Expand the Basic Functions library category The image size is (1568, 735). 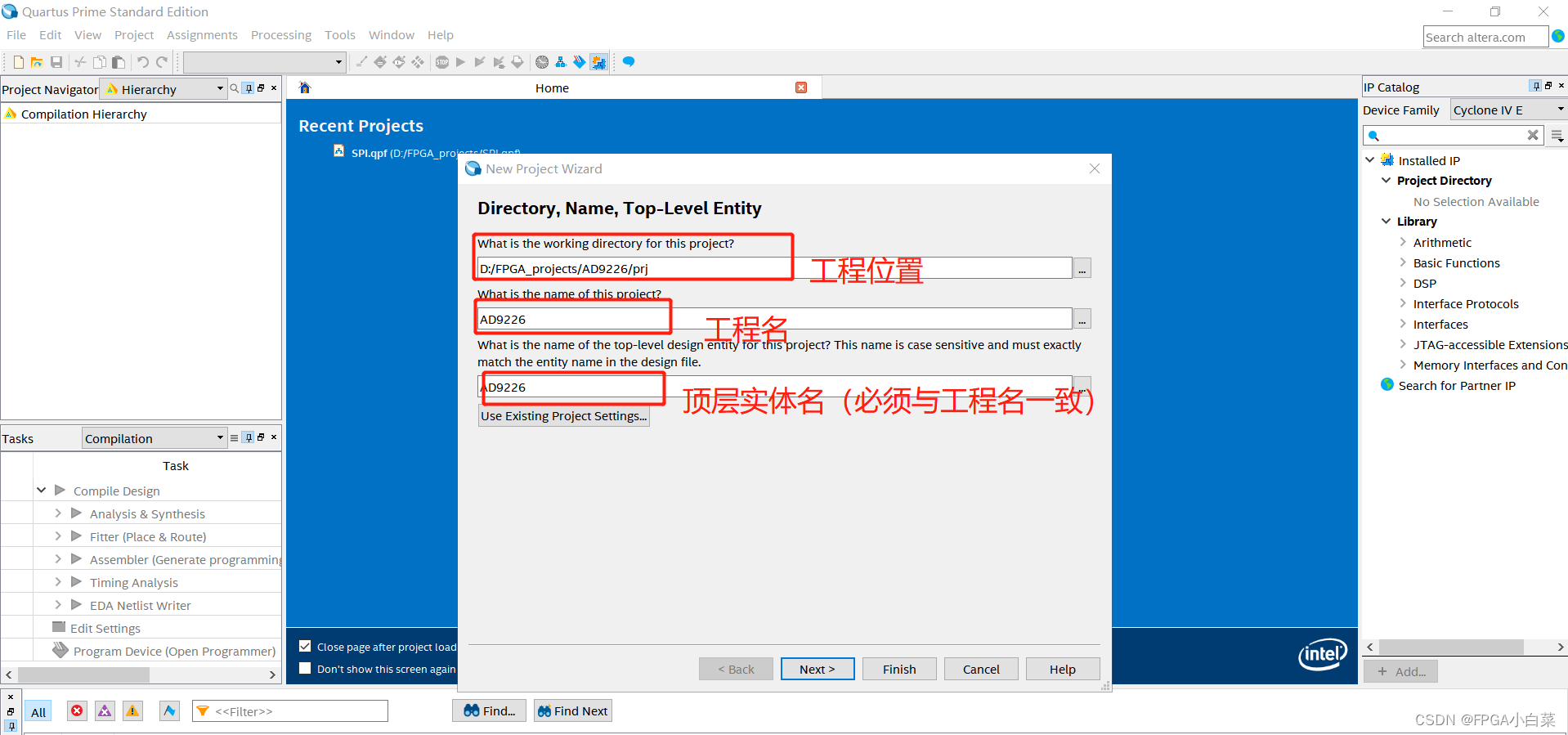tap(1403, 262)
